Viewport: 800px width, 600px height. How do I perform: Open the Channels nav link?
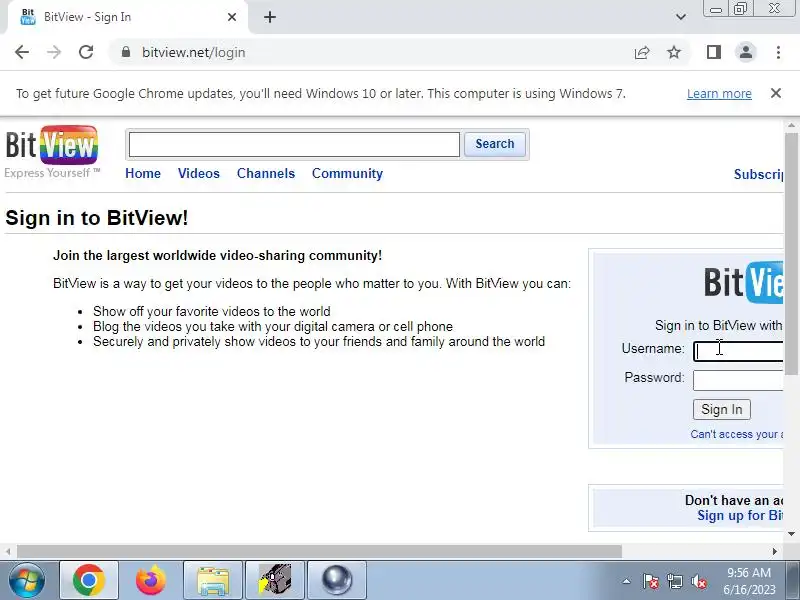point(266,173)
